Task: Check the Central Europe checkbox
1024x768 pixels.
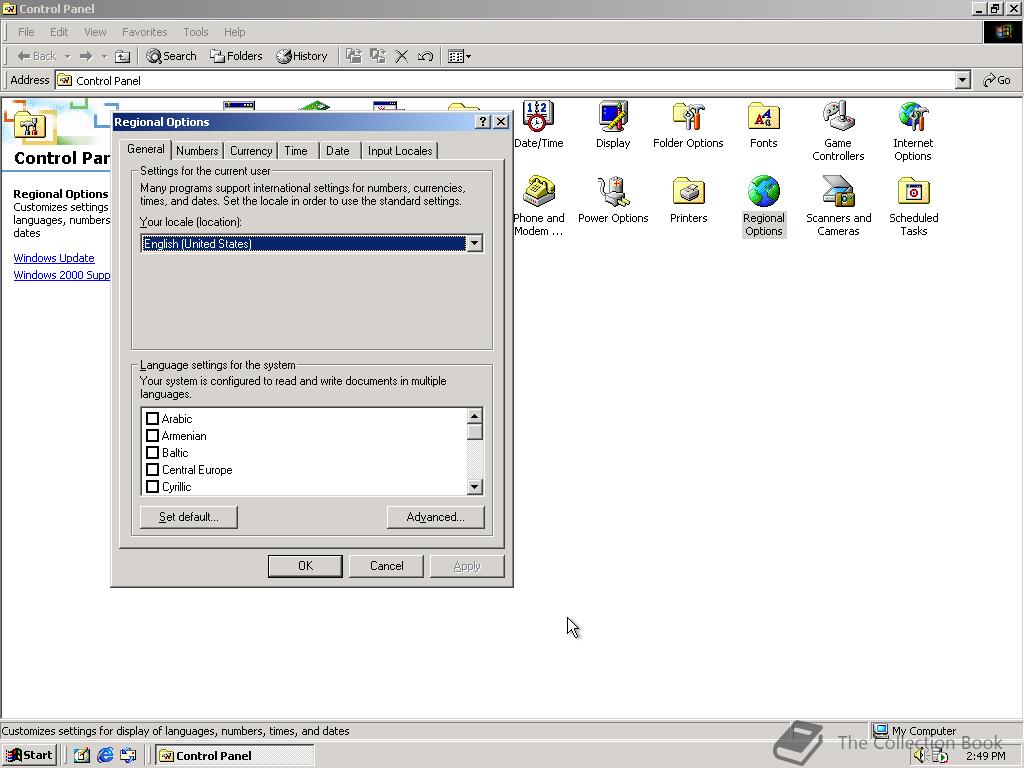Action: (x=152, y=470)
